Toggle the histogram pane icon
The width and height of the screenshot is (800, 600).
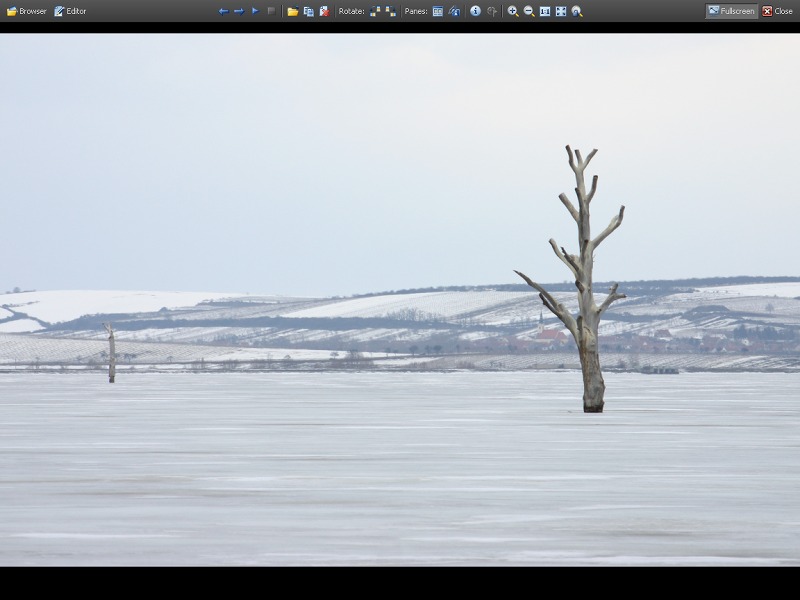[x=454, y=11]
